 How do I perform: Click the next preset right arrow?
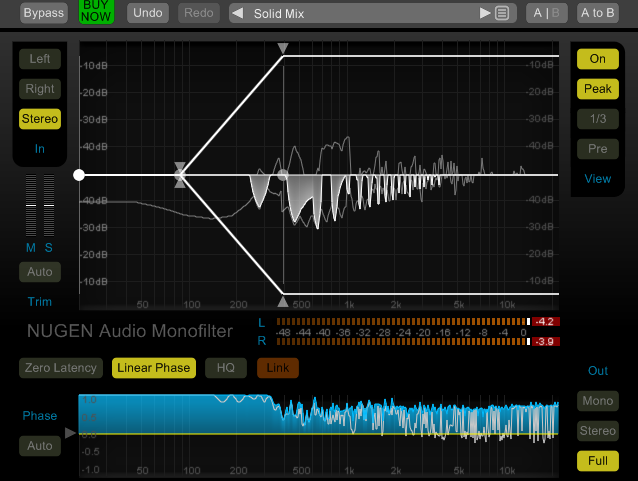pyautogui.click(x=485, y=13)
